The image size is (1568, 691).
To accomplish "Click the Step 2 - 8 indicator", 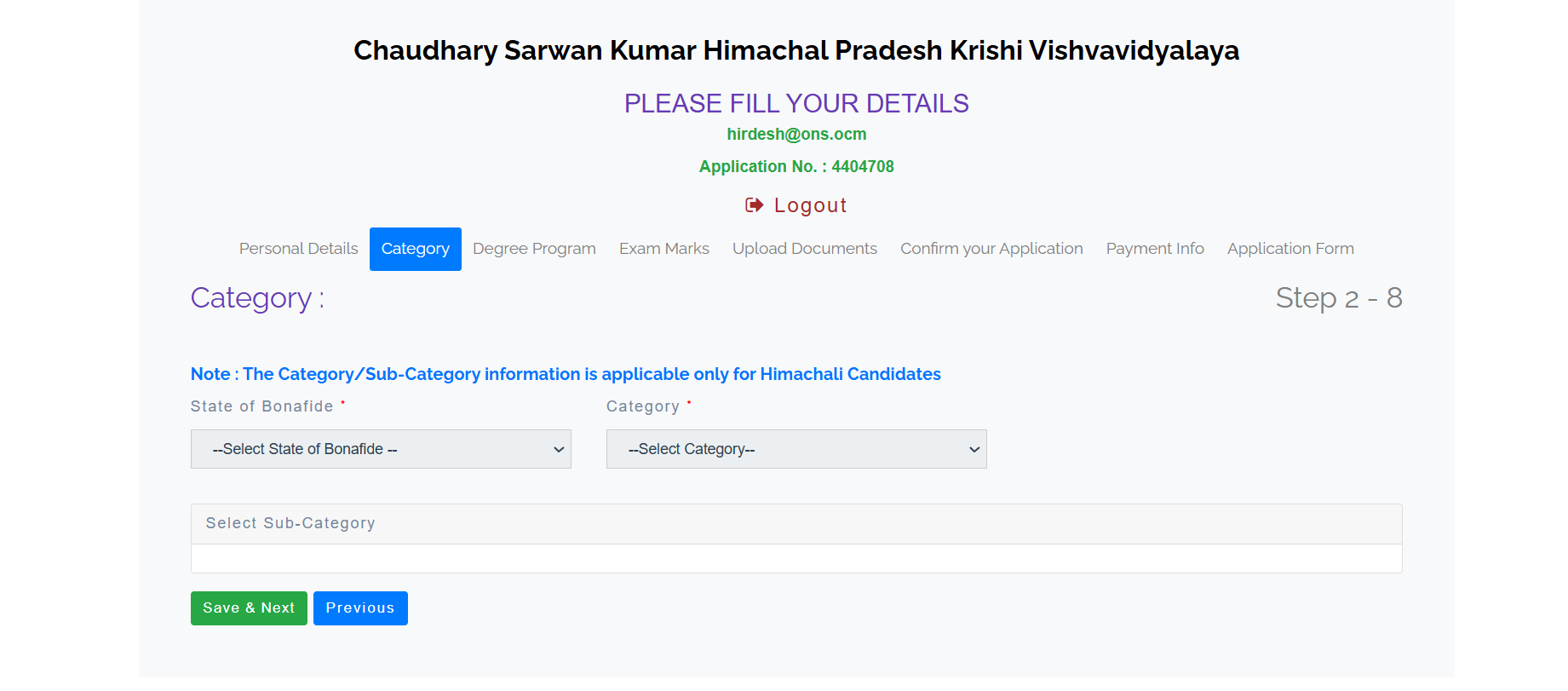I will click(1338, 298).
